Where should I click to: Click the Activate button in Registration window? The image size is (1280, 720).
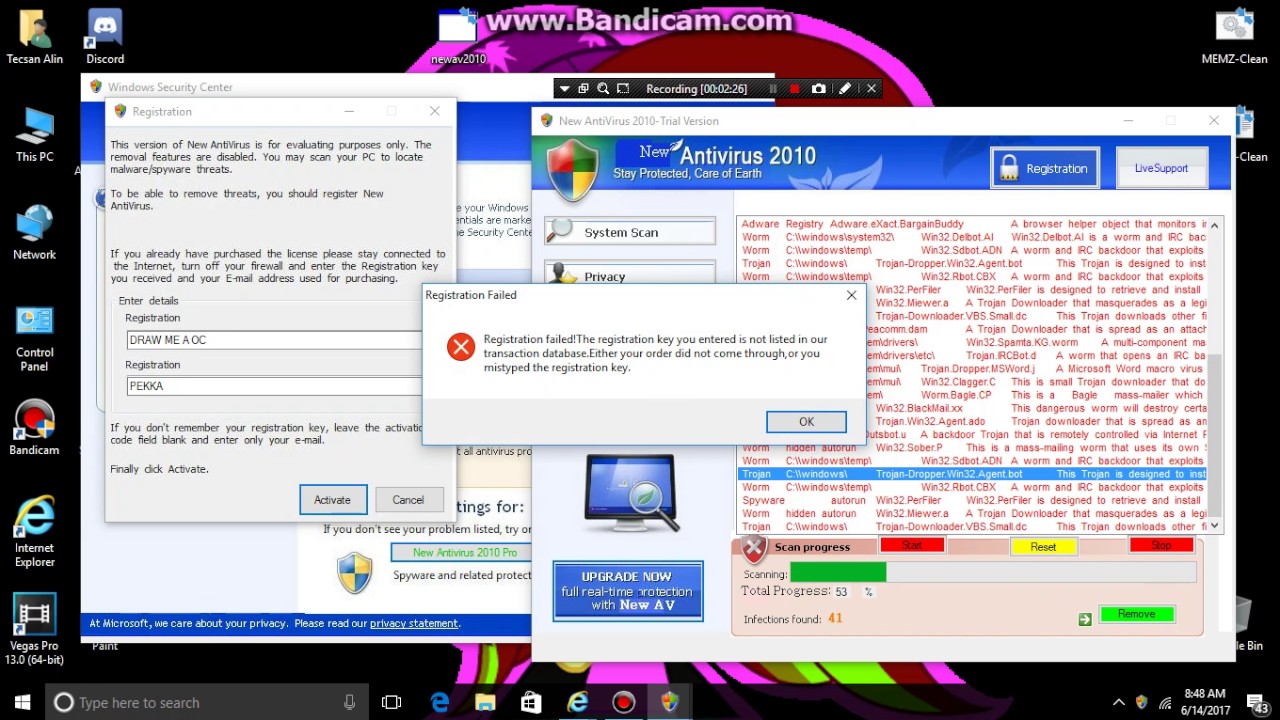333,500
